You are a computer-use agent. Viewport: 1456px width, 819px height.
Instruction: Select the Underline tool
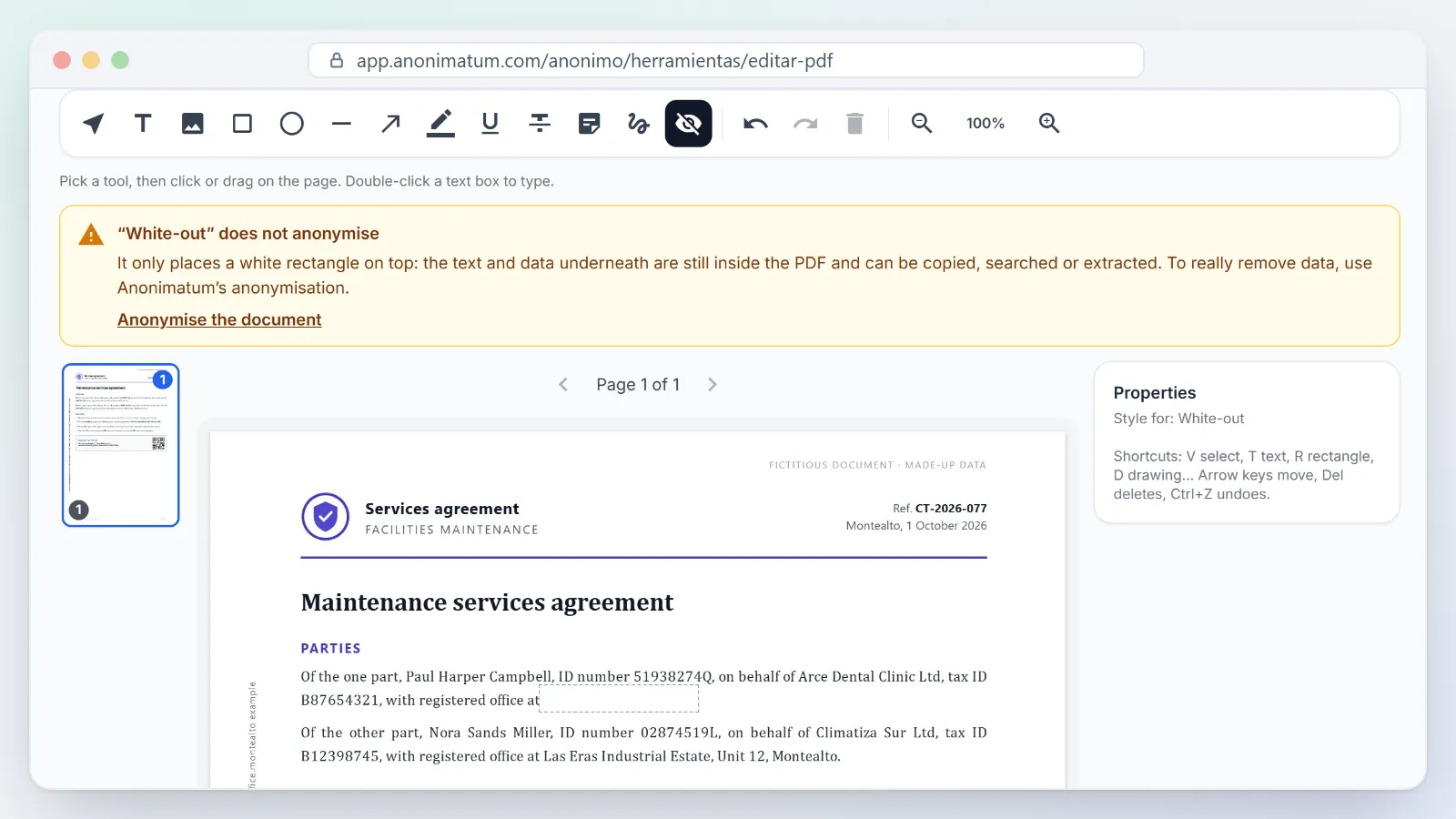(490, 124)
